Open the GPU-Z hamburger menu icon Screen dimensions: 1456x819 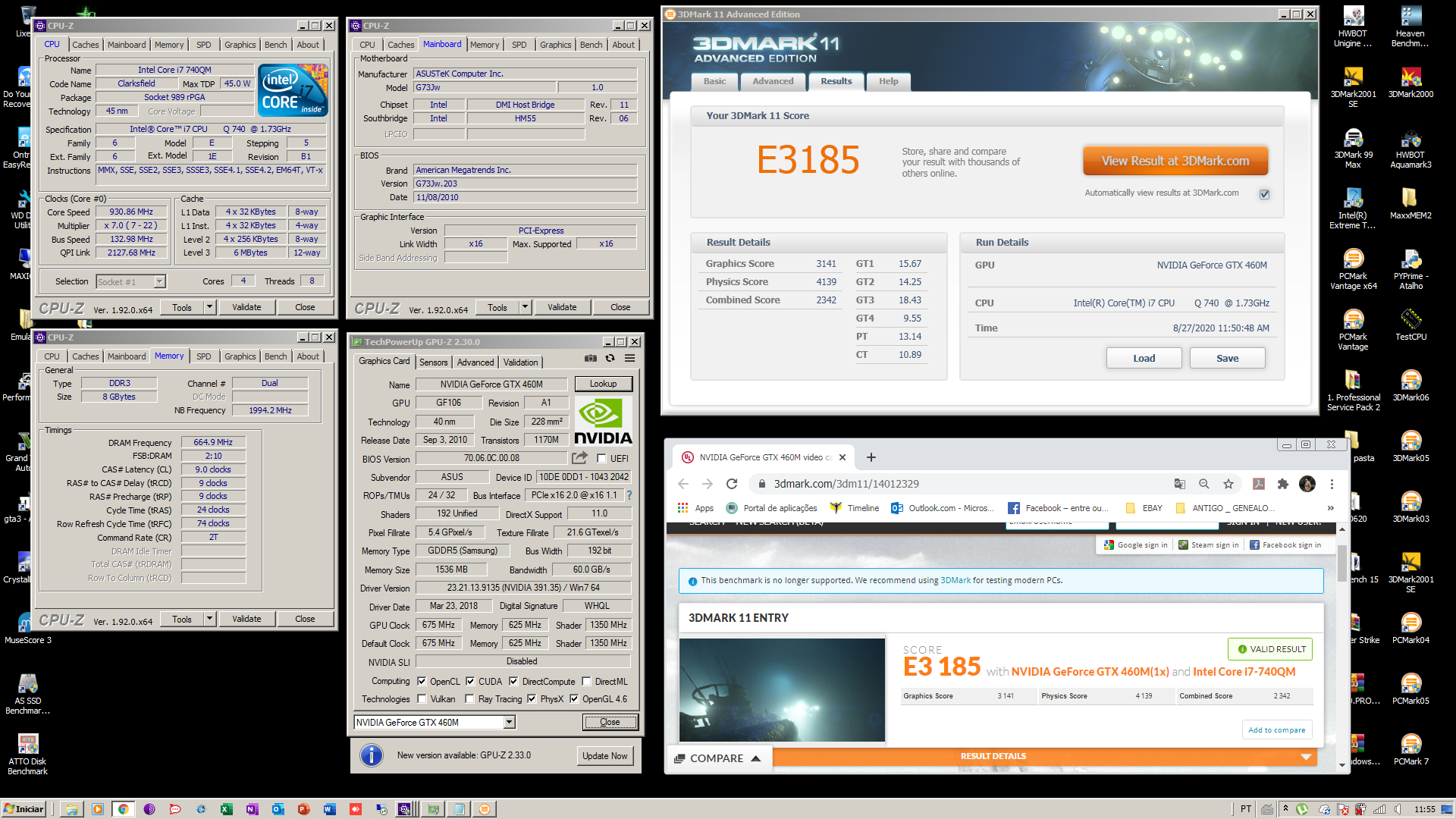coord(629,358)
